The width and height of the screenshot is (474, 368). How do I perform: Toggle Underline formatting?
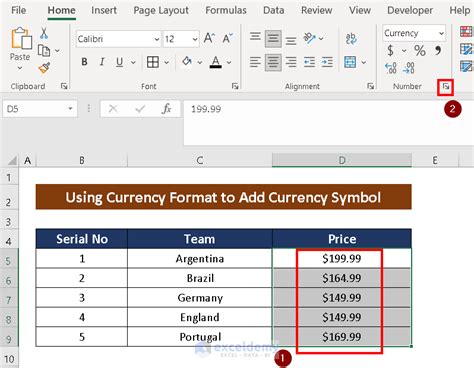[119, 62]
